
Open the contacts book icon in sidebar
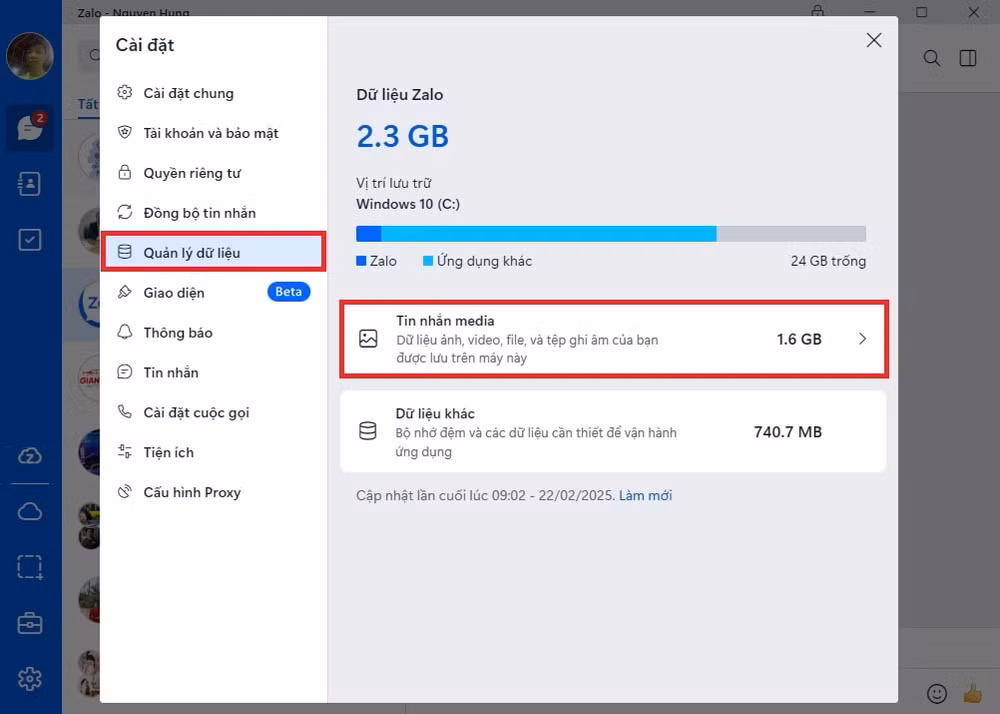[x=29, y=184]
